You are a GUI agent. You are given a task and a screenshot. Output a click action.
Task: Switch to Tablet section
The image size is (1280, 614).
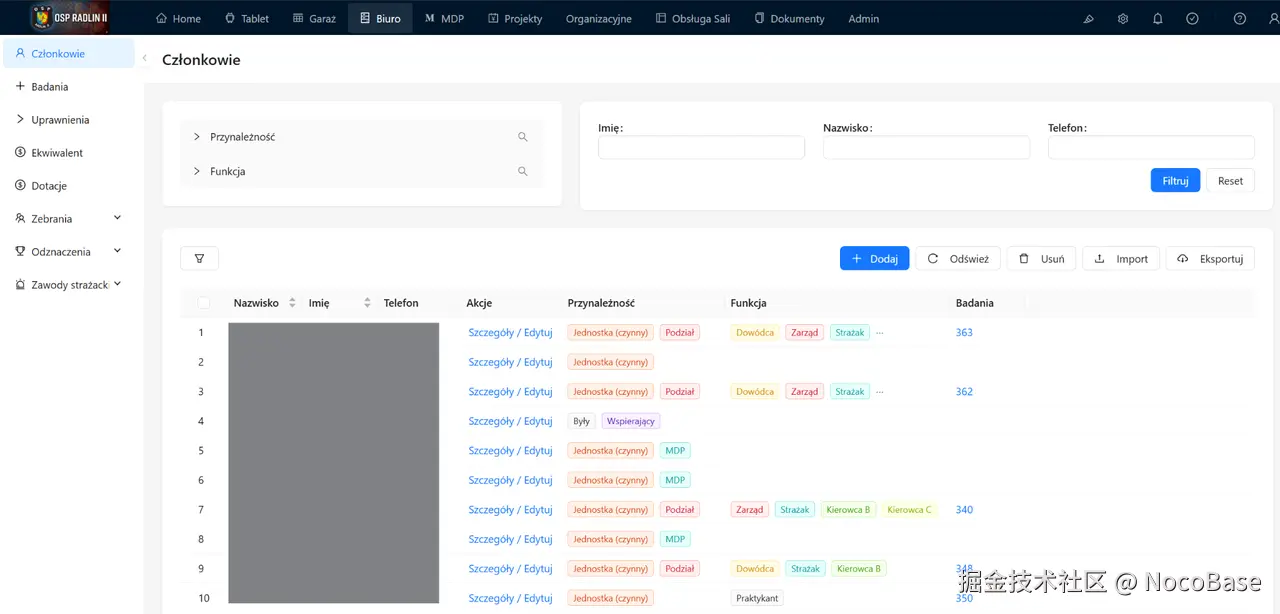(247, 18)
